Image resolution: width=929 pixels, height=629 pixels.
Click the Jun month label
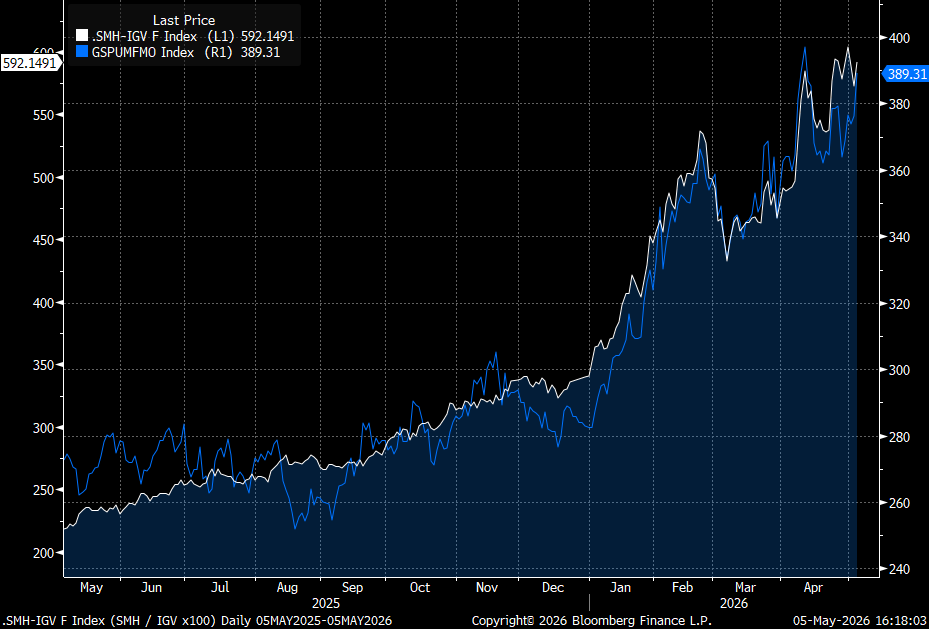tap(152, 588)
